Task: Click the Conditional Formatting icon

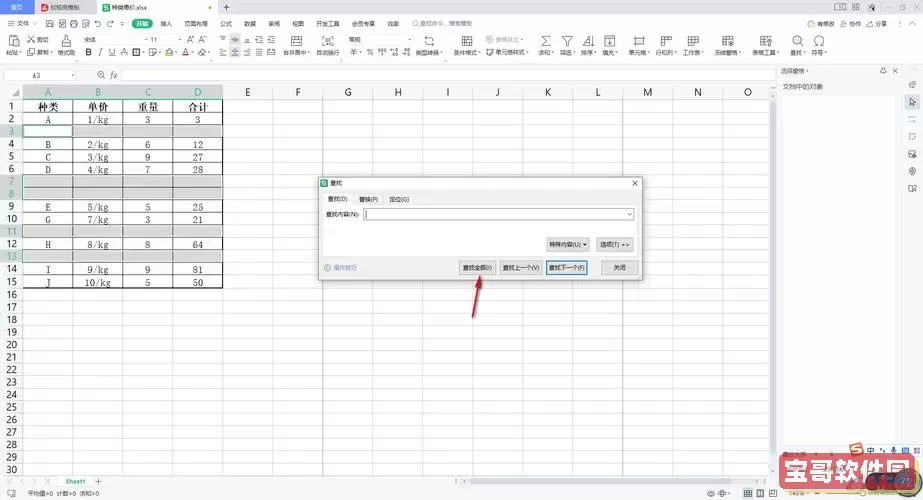Action: click(467, 41)
